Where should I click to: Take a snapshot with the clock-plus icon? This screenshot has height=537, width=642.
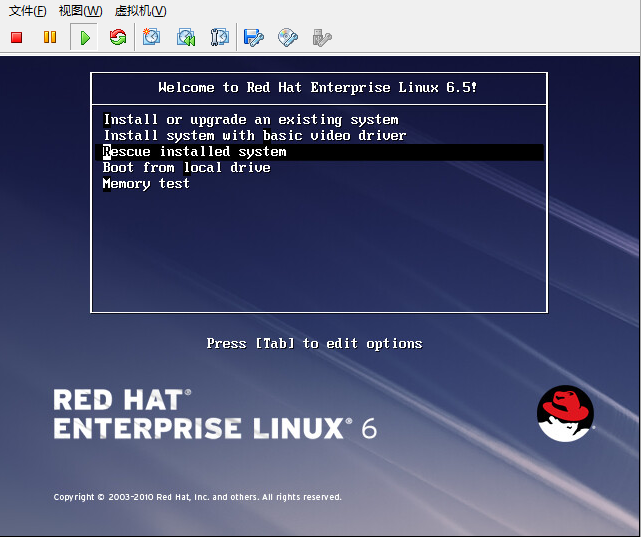(x=151, y=37)
